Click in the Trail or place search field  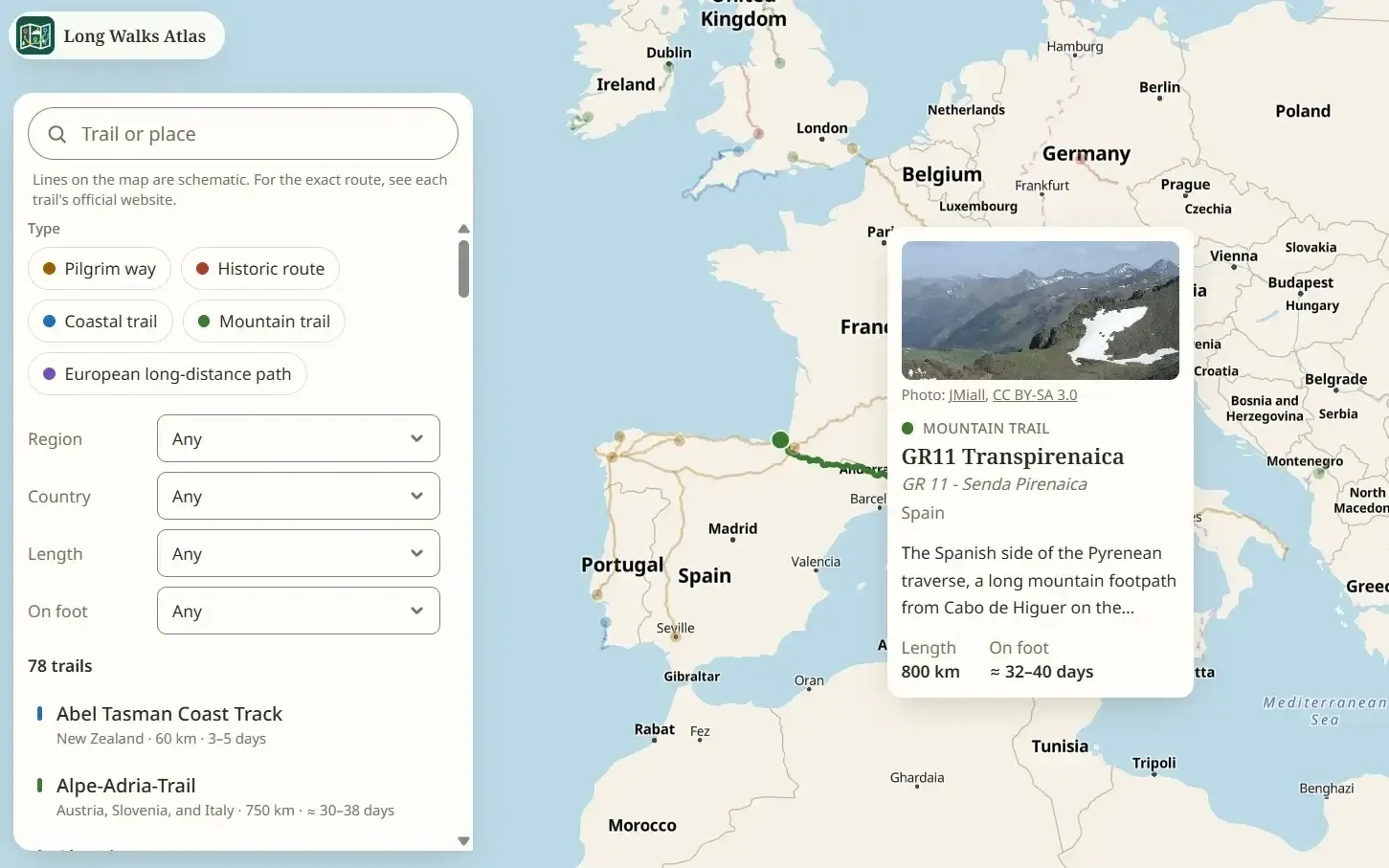pos(243,134)
